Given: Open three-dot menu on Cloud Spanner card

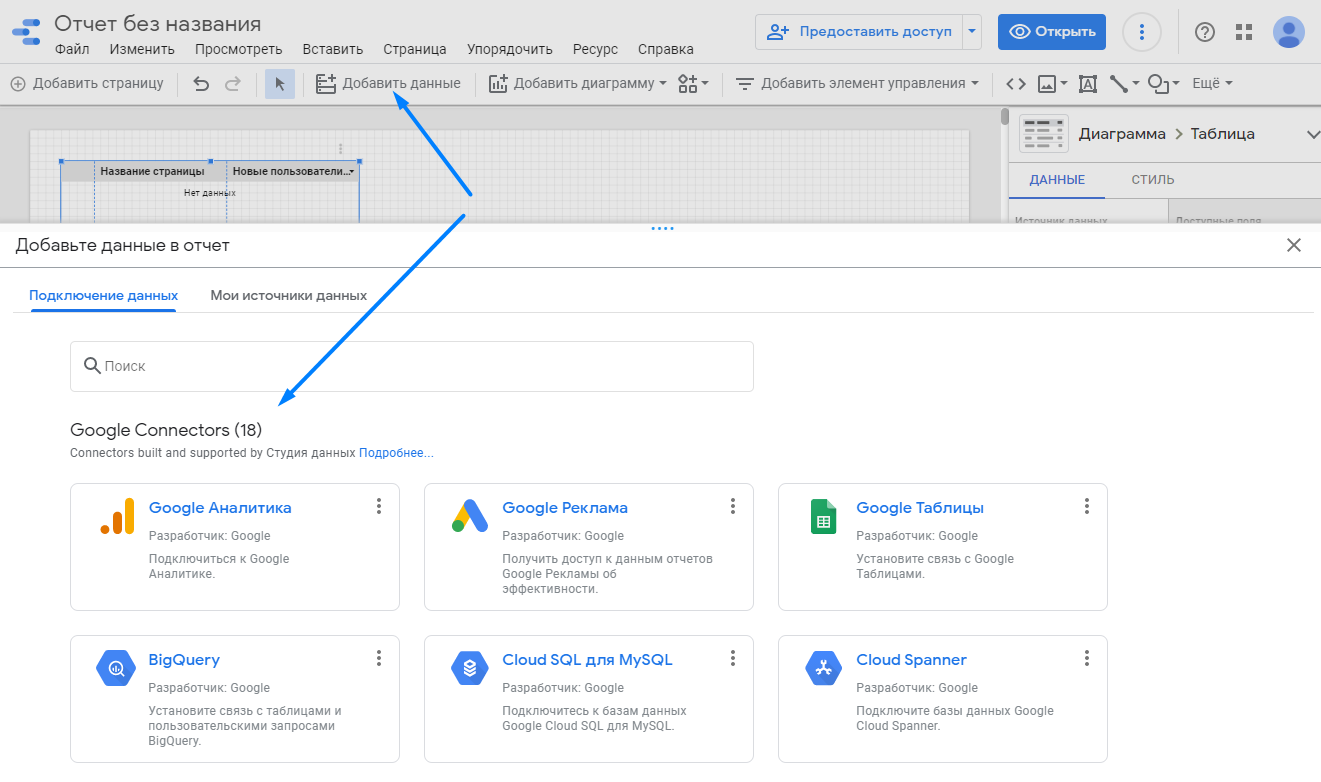Looking at the screenshot, I should pyautogui.click(x=1087, y=658).
